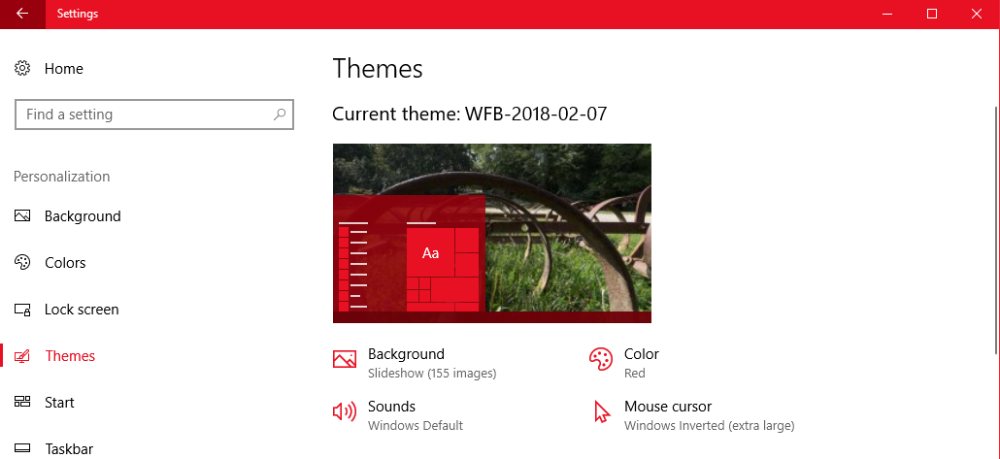
Task: Click the Themes brush icon in sidebar
Action: coord(22,356)
